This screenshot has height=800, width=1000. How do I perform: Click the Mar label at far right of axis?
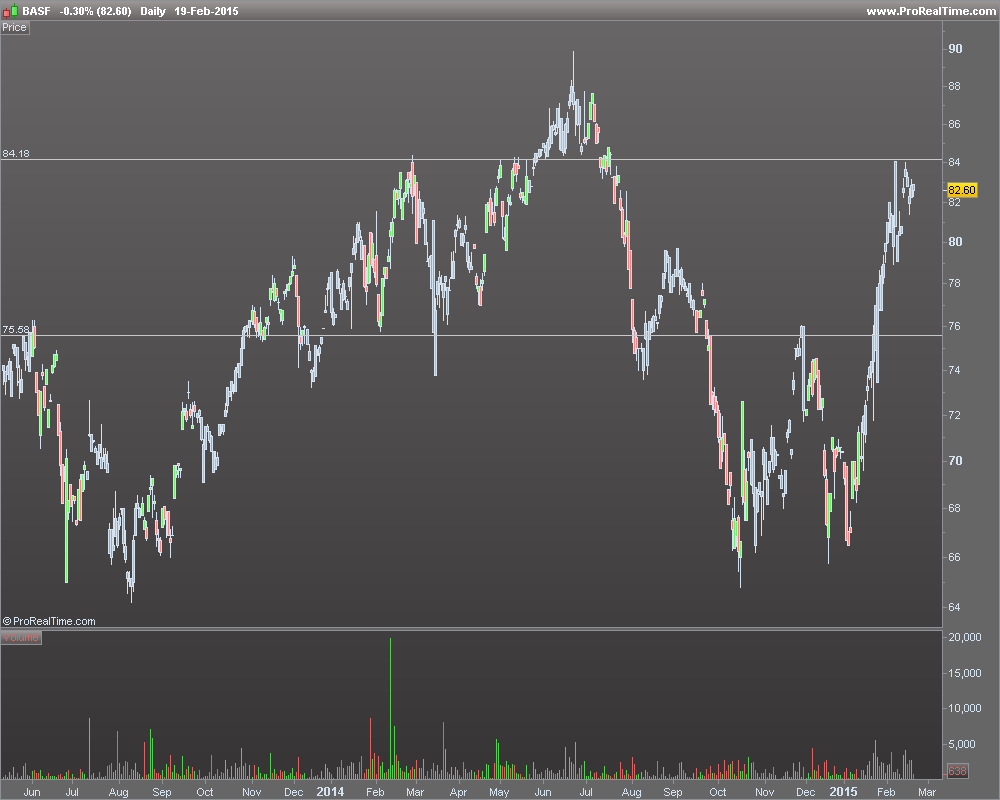pos(927,792)
